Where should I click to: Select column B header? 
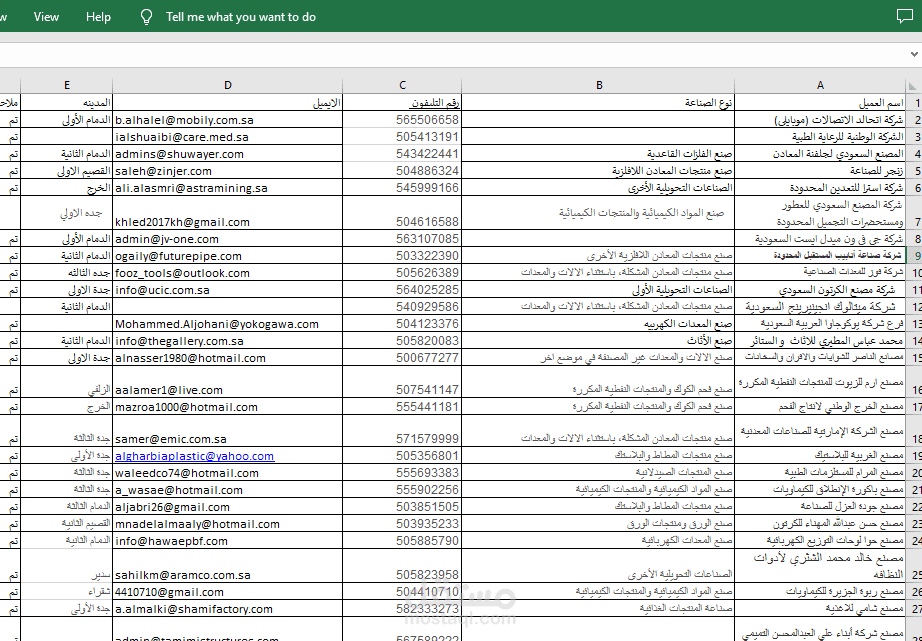(599, 86)
